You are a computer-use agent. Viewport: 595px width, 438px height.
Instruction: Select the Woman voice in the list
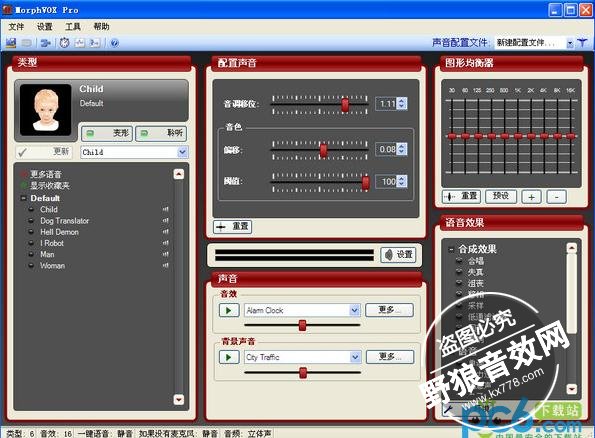point(52,266)
